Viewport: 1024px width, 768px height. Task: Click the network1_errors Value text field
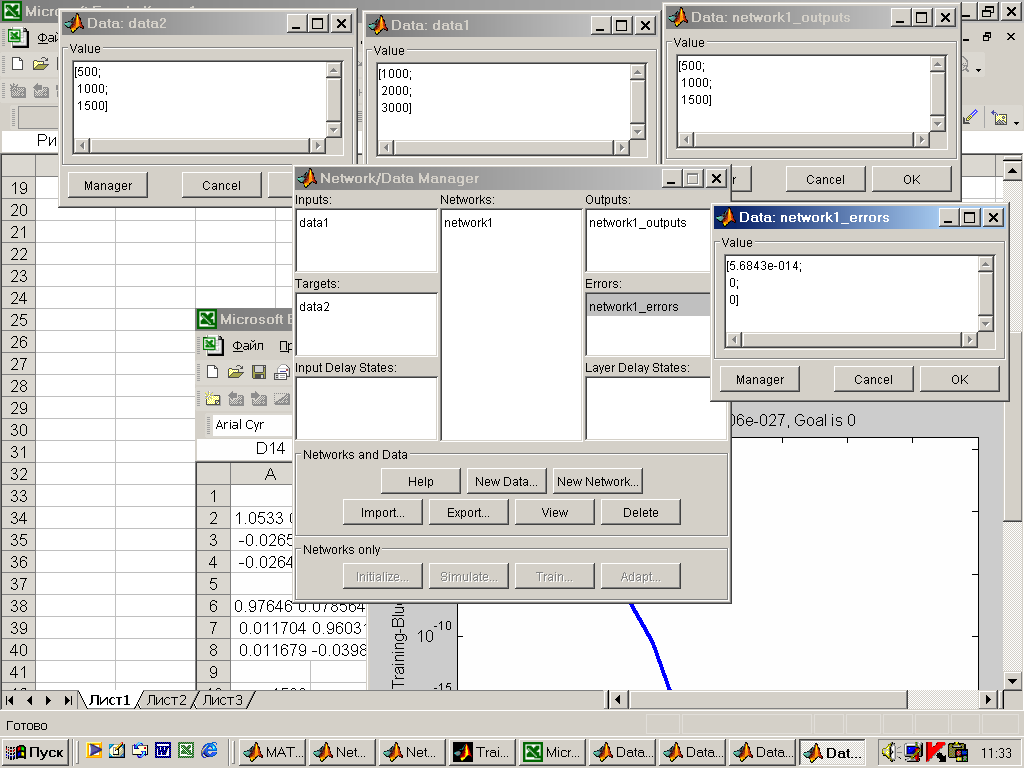click(x=851, y=294)
